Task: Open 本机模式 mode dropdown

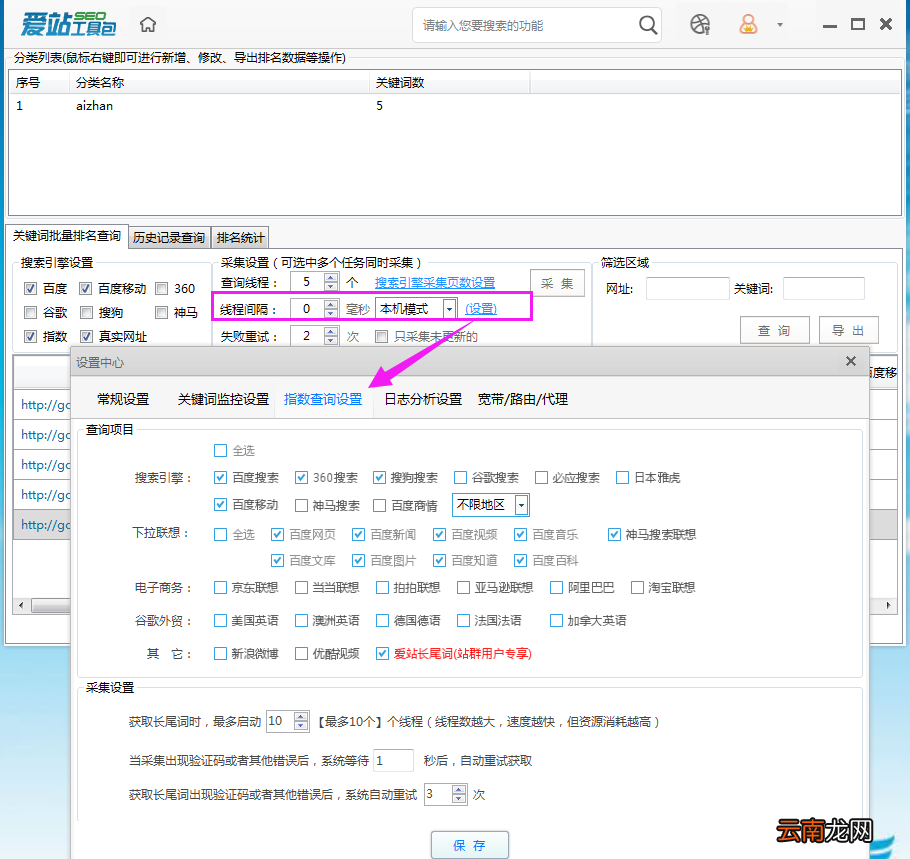Action: (x=449, y=309)
